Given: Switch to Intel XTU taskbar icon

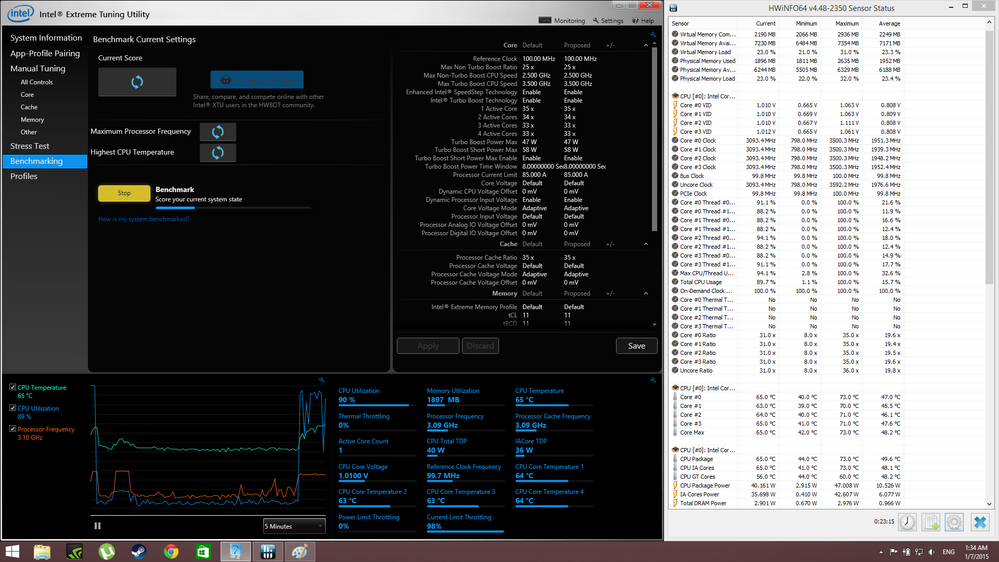Looking at the screenshot, I should tap(235, 552).
